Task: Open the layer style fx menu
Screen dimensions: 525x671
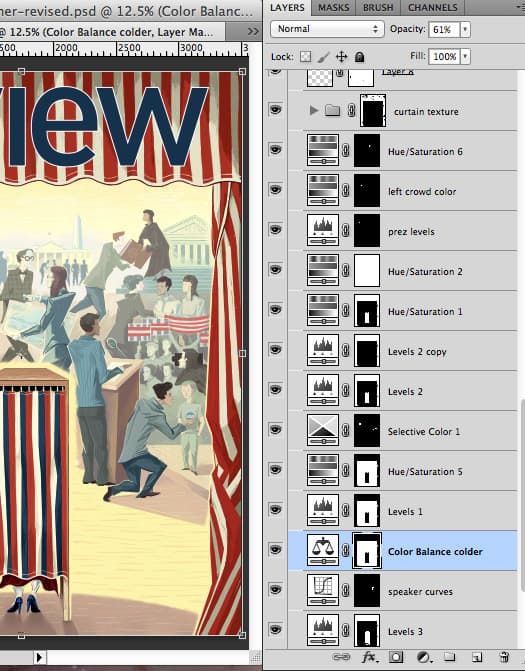Action: pos(369,657)
